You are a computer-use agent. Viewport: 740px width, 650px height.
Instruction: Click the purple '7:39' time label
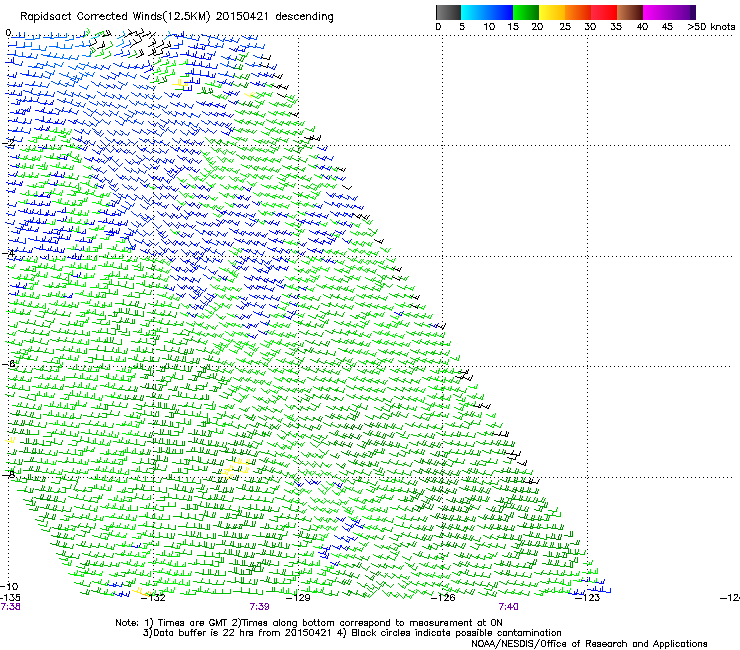coord(260,607)
